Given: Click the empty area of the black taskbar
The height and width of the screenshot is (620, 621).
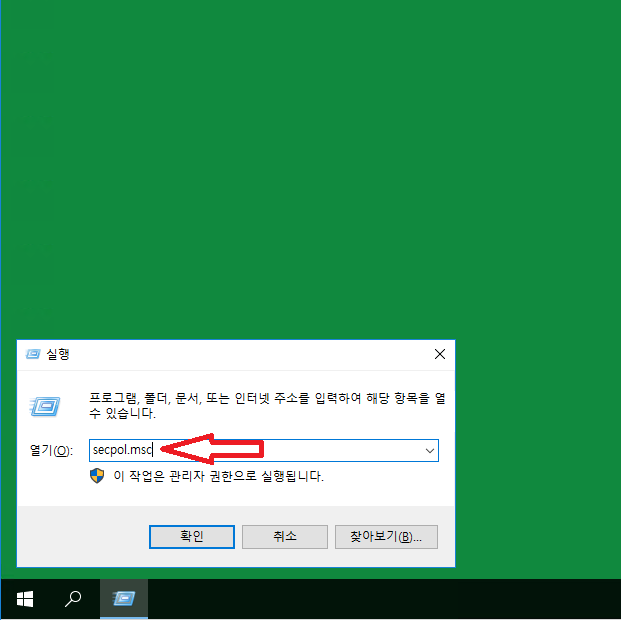Looking at the screenshot, I should click(400, 599).
